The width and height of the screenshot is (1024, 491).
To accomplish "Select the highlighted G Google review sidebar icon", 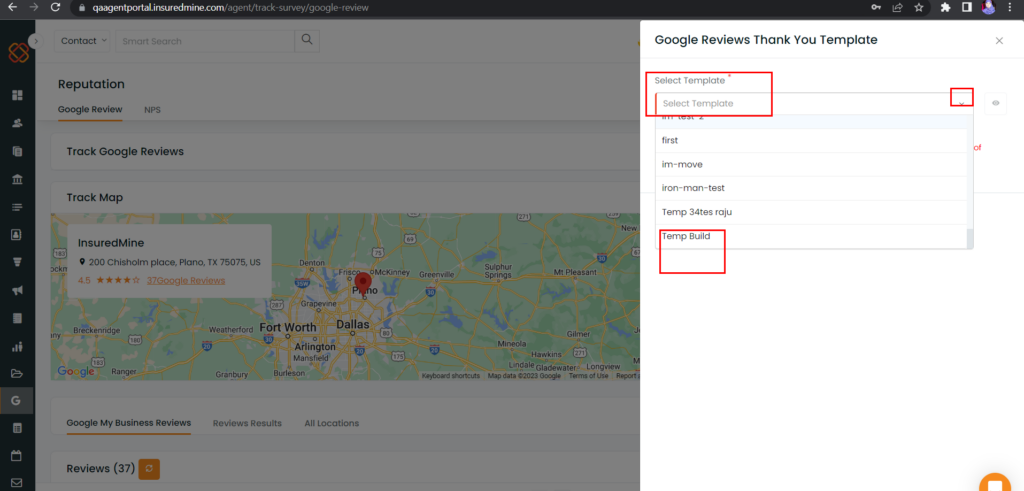I will tap(17, 400).
